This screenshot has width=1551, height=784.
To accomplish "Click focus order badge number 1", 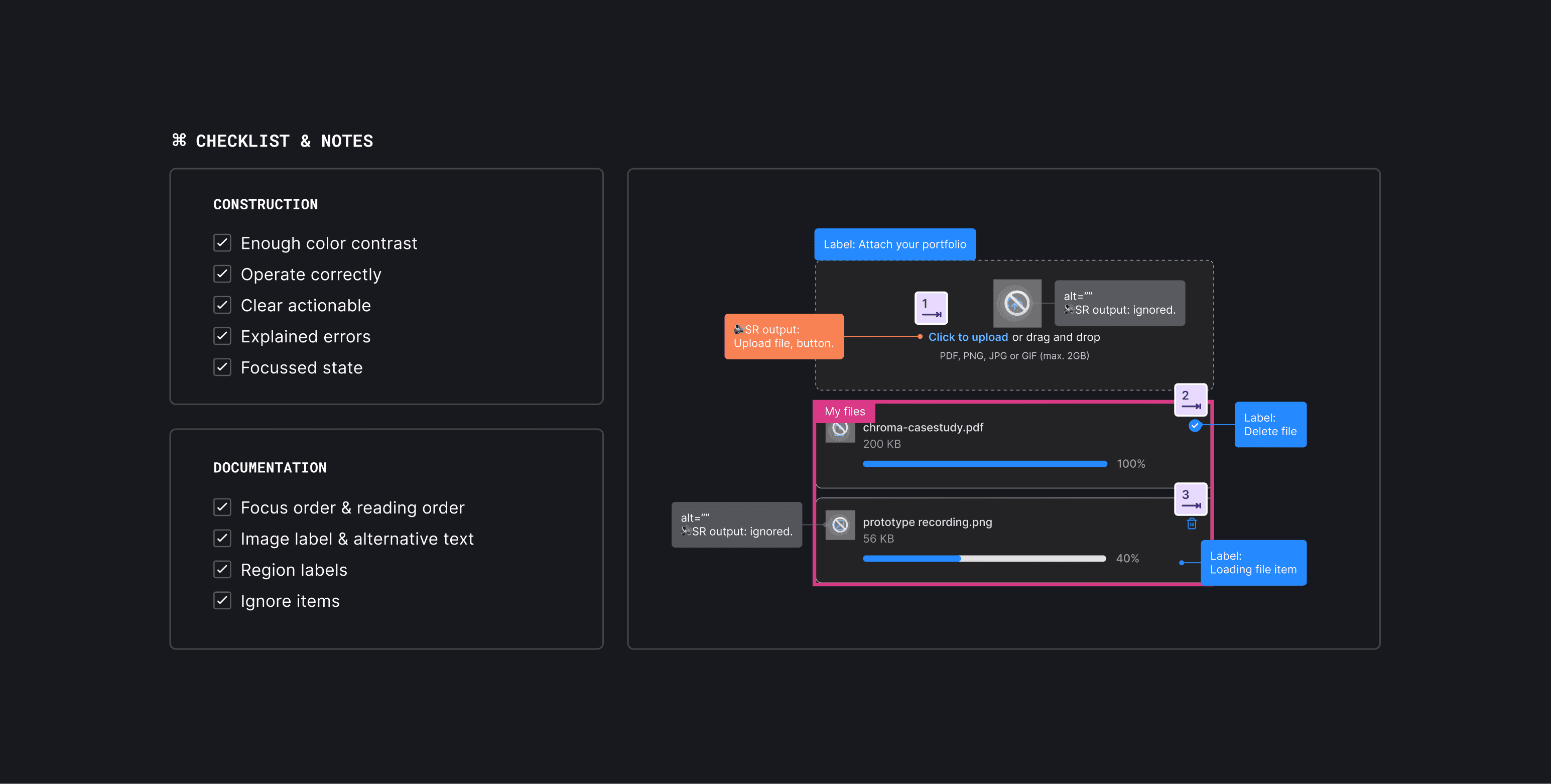I will pos(931,308).
